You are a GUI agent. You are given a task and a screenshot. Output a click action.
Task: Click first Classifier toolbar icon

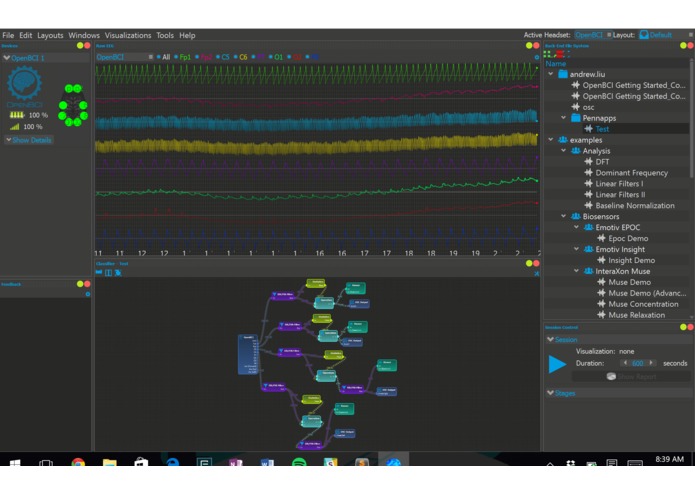pos(99,272)
